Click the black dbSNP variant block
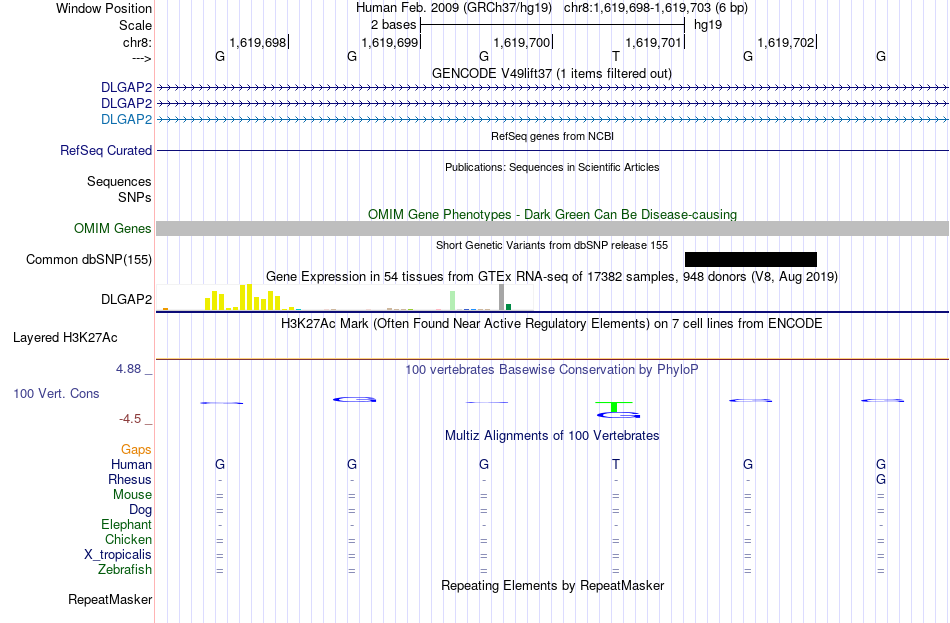The height and width of the screenshot is (623, 950). coord(751,259)
